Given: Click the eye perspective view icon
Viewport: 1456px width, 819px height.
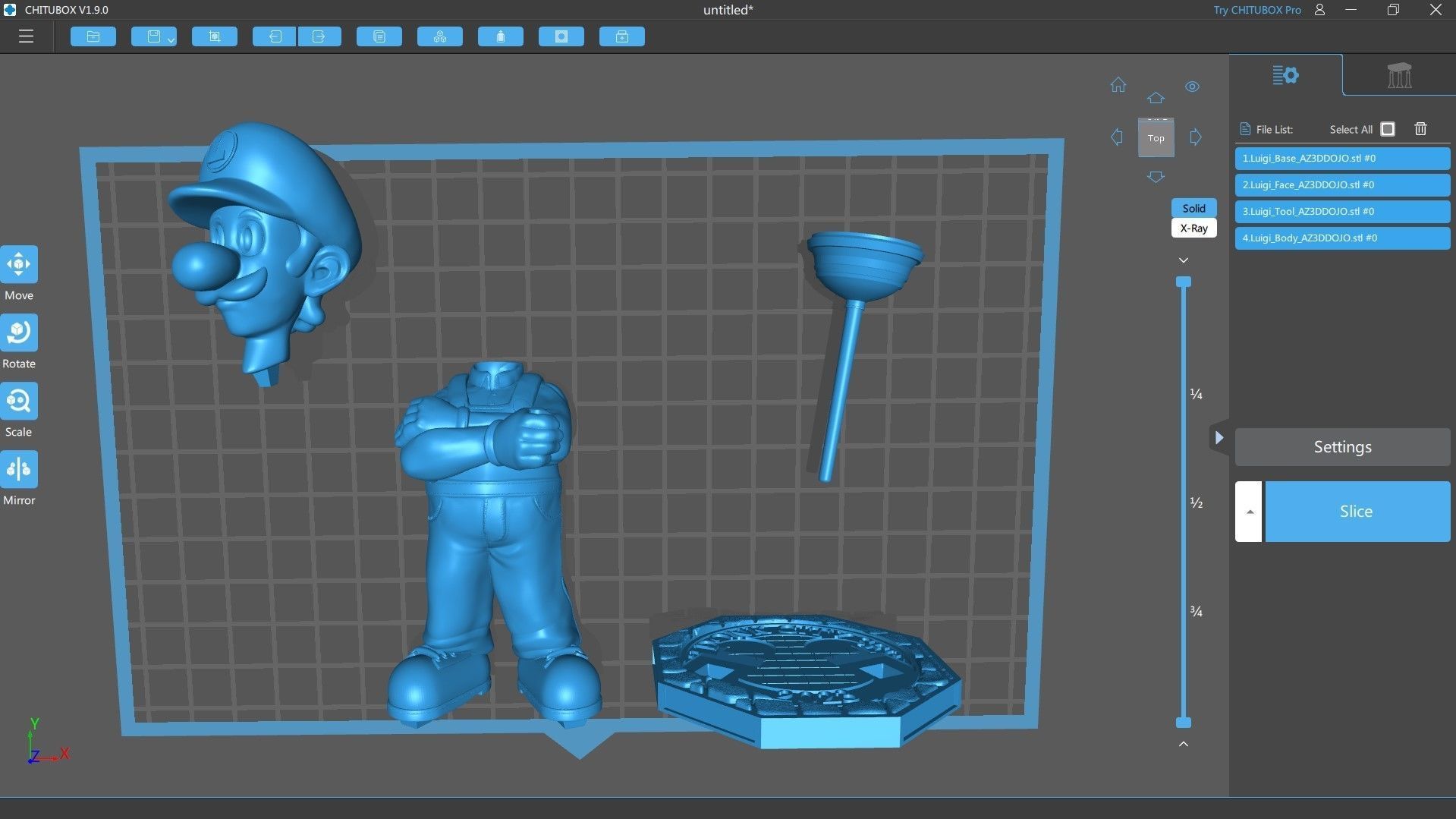Looking at the screenshot, I should (x=1192, y=87).
